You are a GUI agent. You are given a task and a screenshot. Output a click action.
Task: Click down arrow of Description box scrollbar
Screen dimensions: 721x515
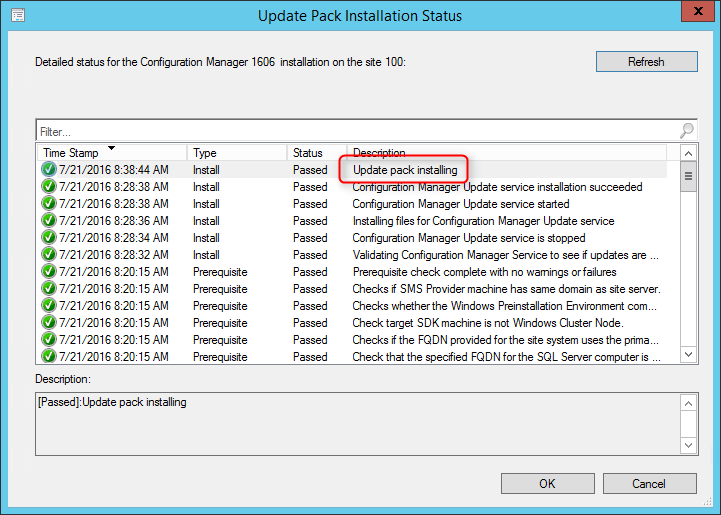(x=688, y=445)
